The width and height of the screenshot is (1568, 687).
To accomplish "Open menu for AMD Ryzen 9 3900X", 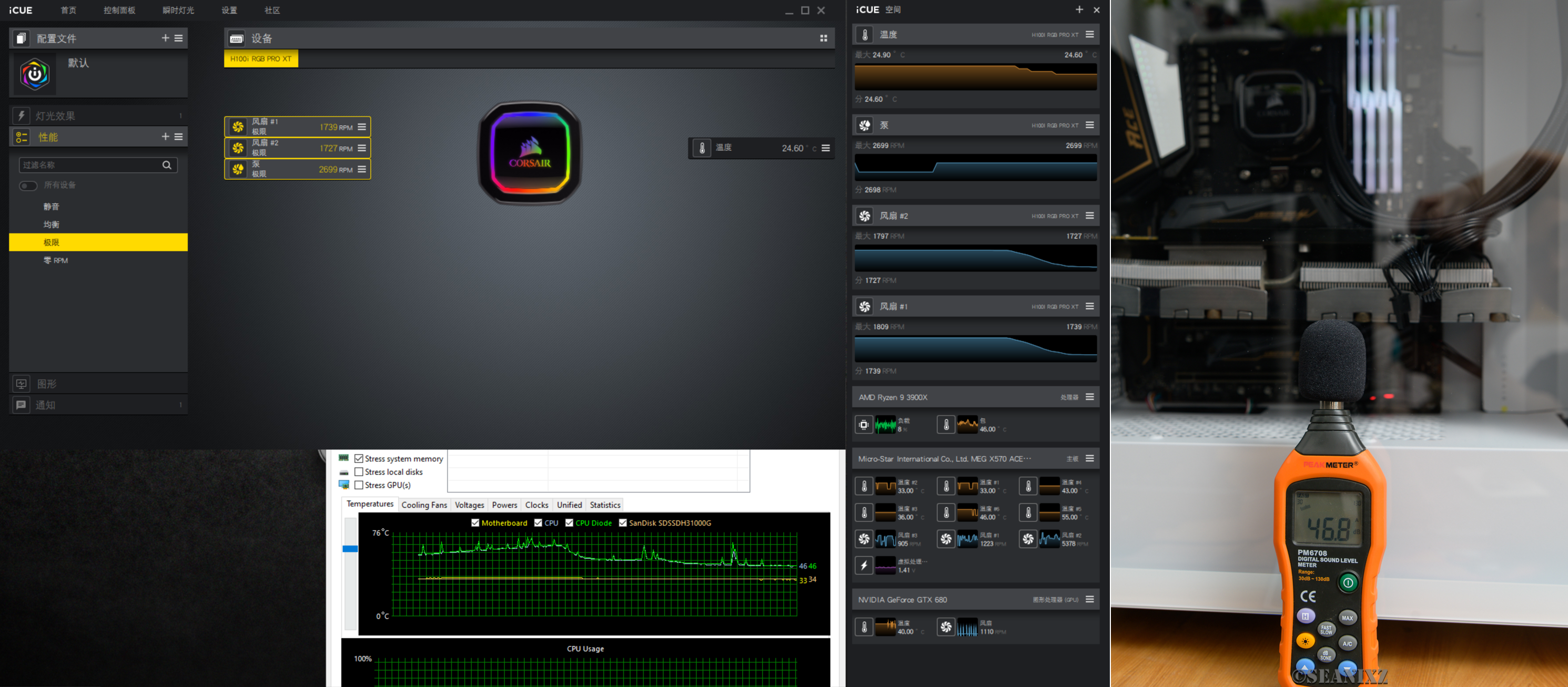I will (1089, 397).
